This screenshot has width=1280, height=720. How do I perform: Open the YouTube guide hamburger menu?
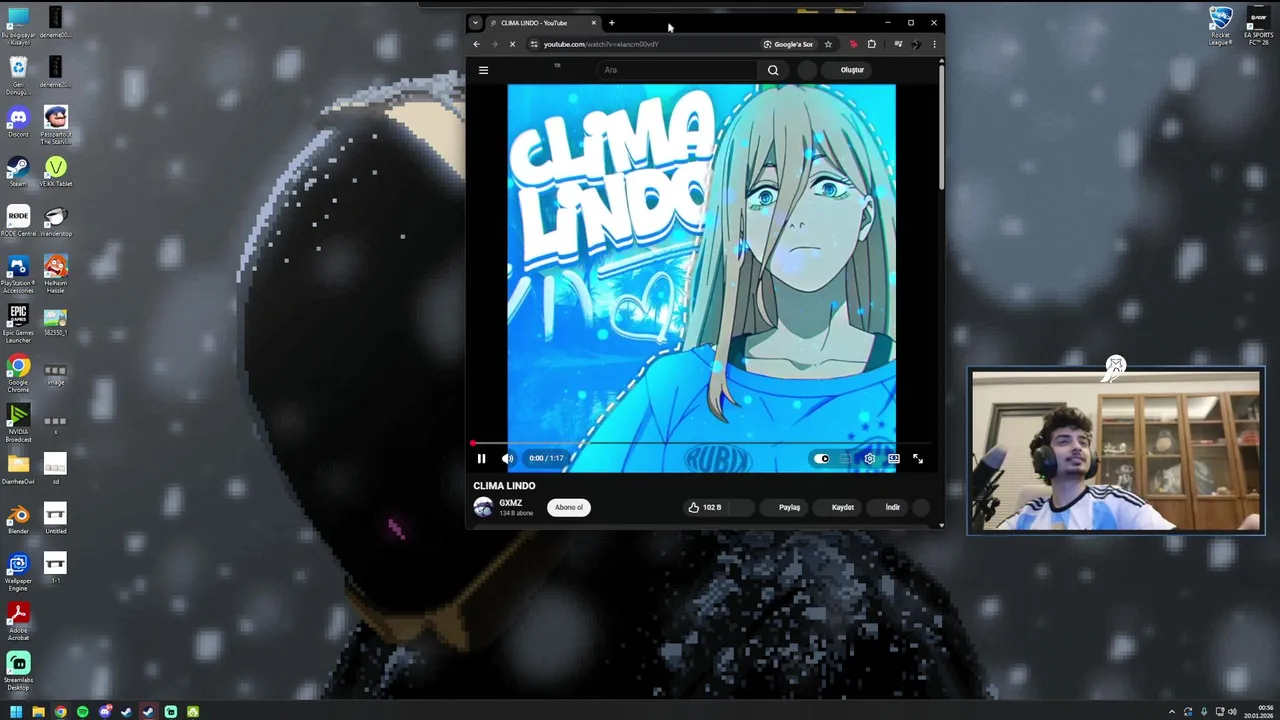(x=483, y=70)
